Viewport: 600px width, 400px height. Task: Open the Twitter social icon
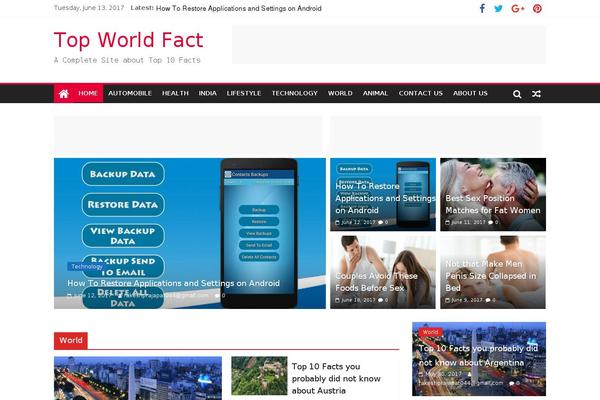click(499, 8)
